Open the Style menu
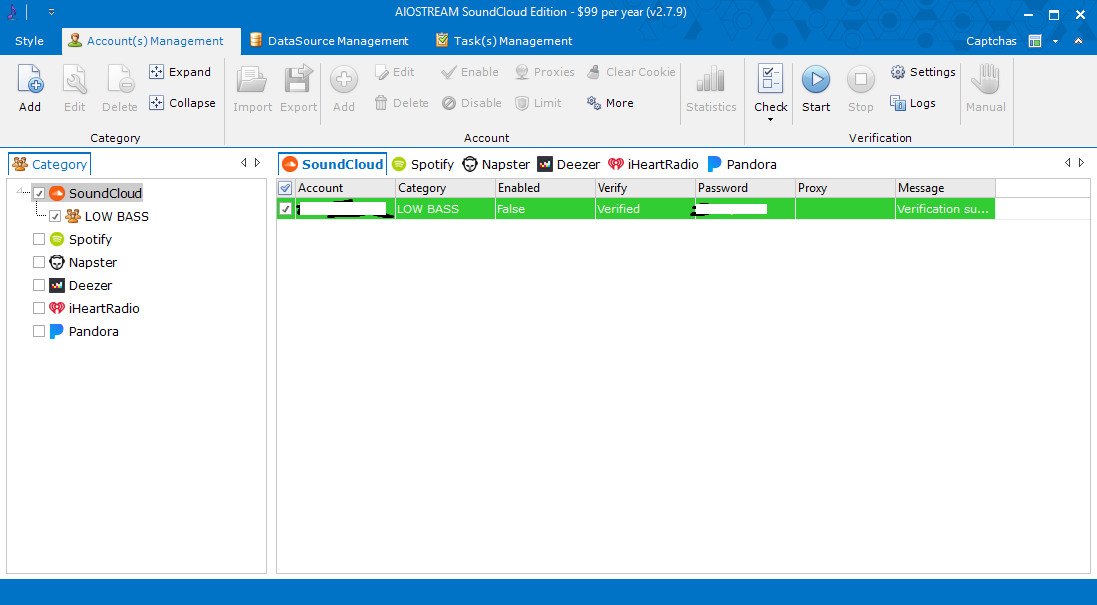Viewport: 1097px width, 605px height. pos(29,41)
